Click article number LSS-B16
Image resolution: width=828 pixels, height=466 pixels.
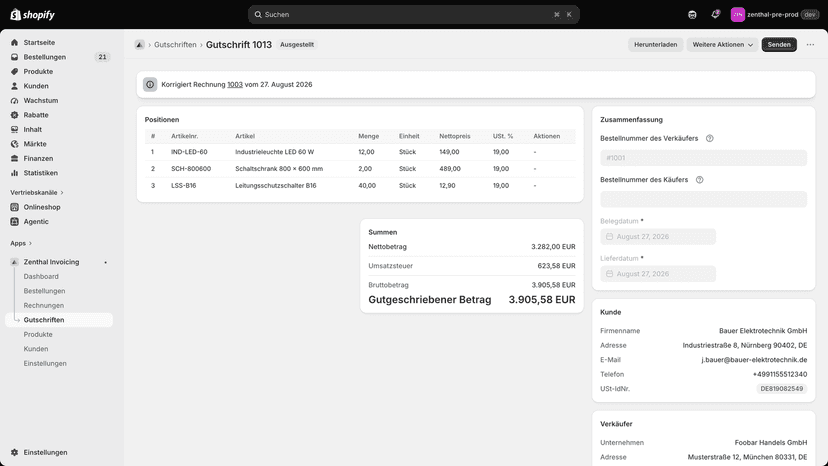pyautogui.click(x=184, y=186)
